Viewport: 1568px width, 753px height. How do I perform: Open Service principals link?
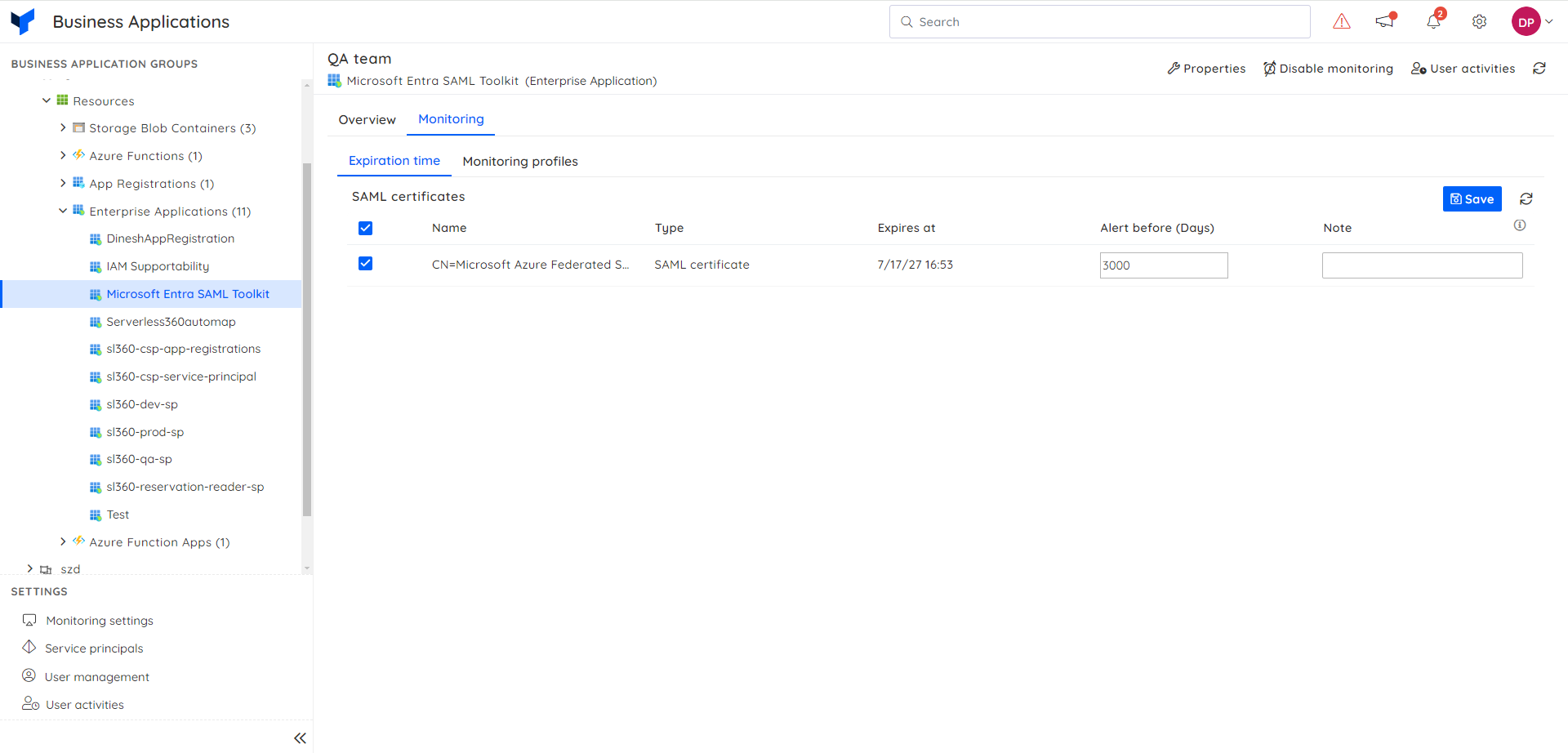[x=94, y=648]
